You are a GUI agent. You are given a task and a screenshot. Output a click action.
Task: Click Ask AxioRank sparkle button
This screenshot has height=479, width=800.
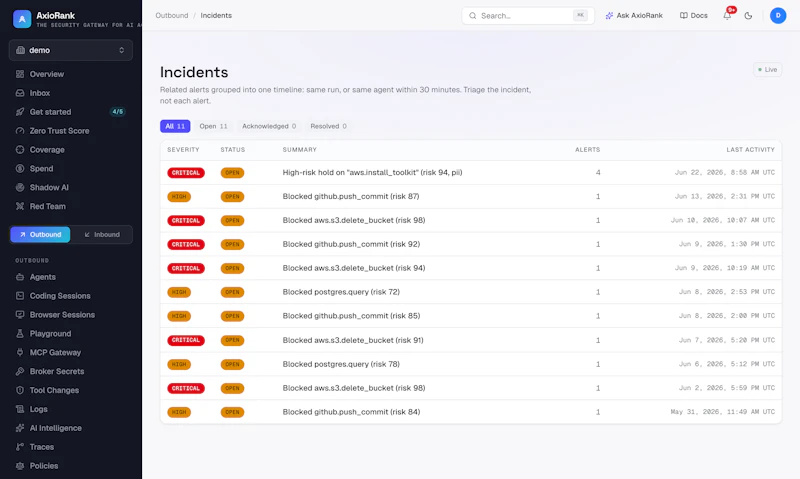(634, 16)
